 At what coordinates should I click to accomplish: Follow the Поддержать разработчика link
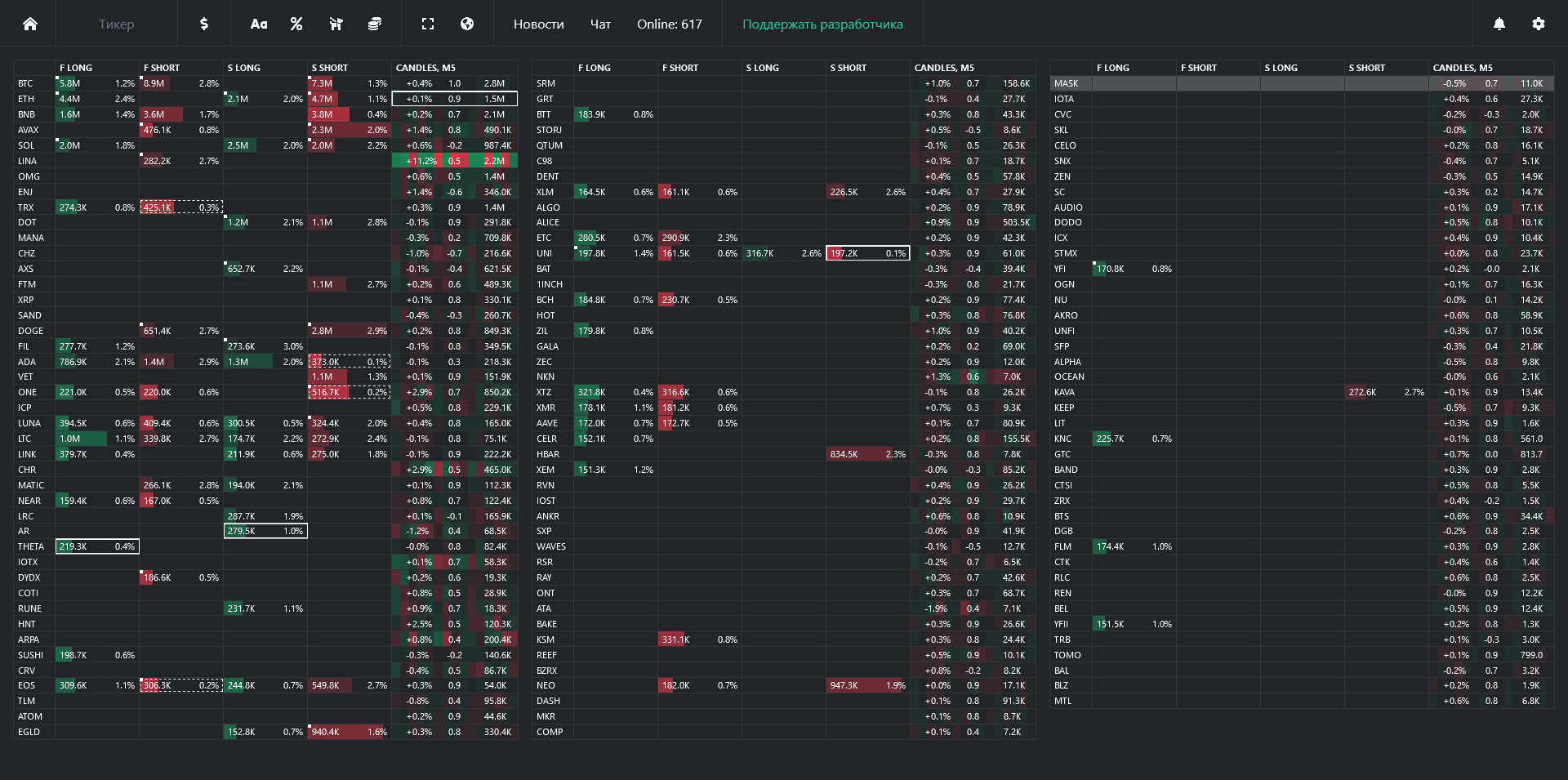pyautogui.click(x=822, y=24)
